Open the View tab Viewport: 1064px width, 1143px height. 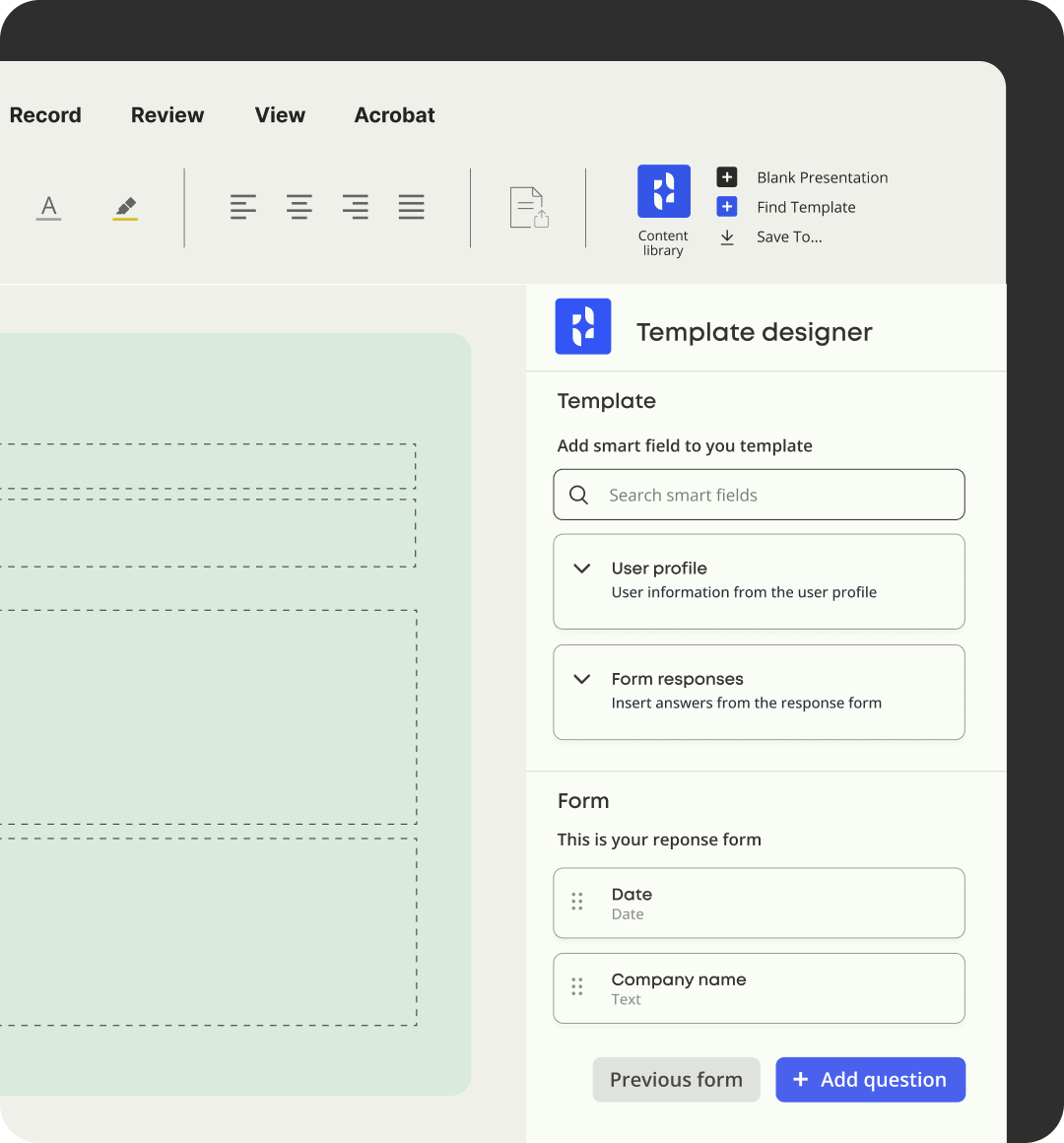(280, 115)
